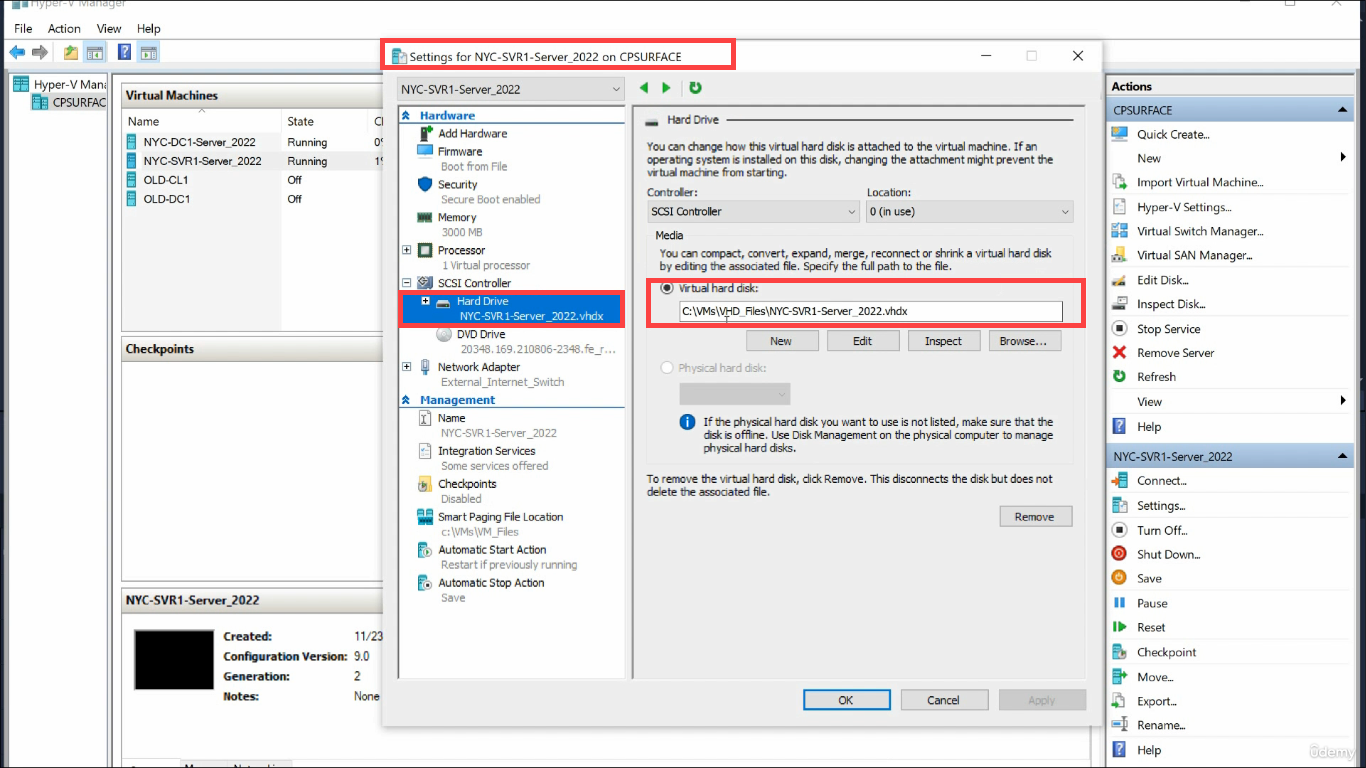
Task: Click the New button for virtual disk
Action: tap(781, 341)
